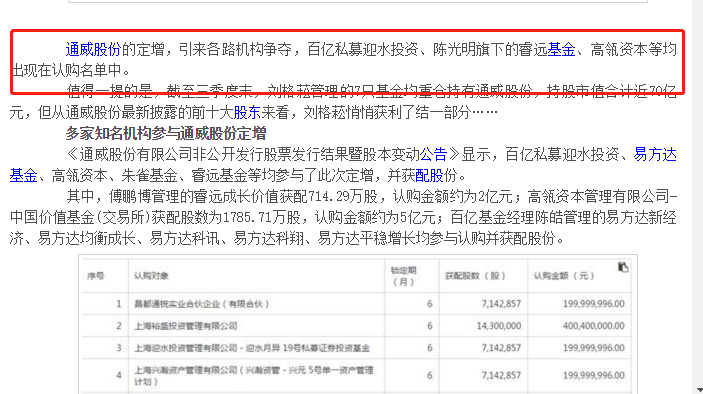Click 199,999,996.00 in the 兴瀚资产 row
The width and height of the screenshot is (703, 394).
click(x=594, y=376)
